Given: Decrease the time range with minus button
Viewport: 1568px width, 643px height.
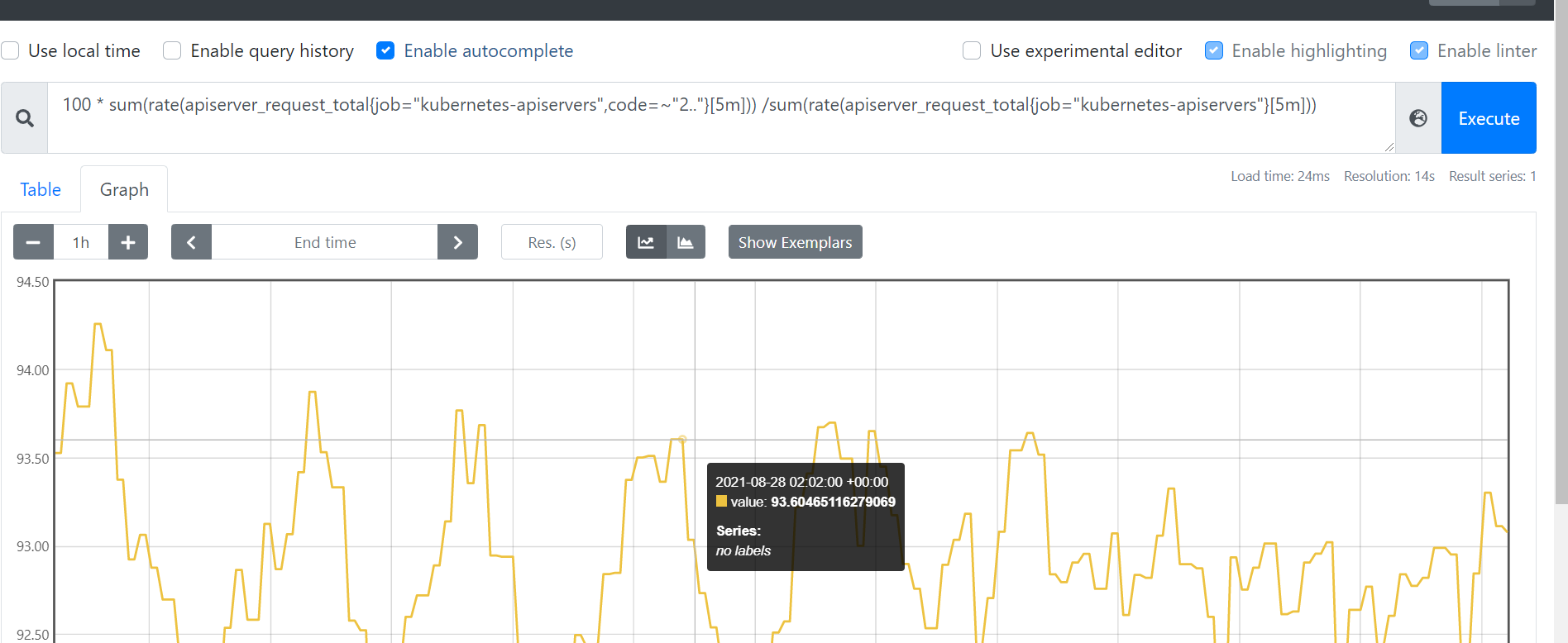Looking at the screenshot, I should pyautogui.click(x=33, y=242).
